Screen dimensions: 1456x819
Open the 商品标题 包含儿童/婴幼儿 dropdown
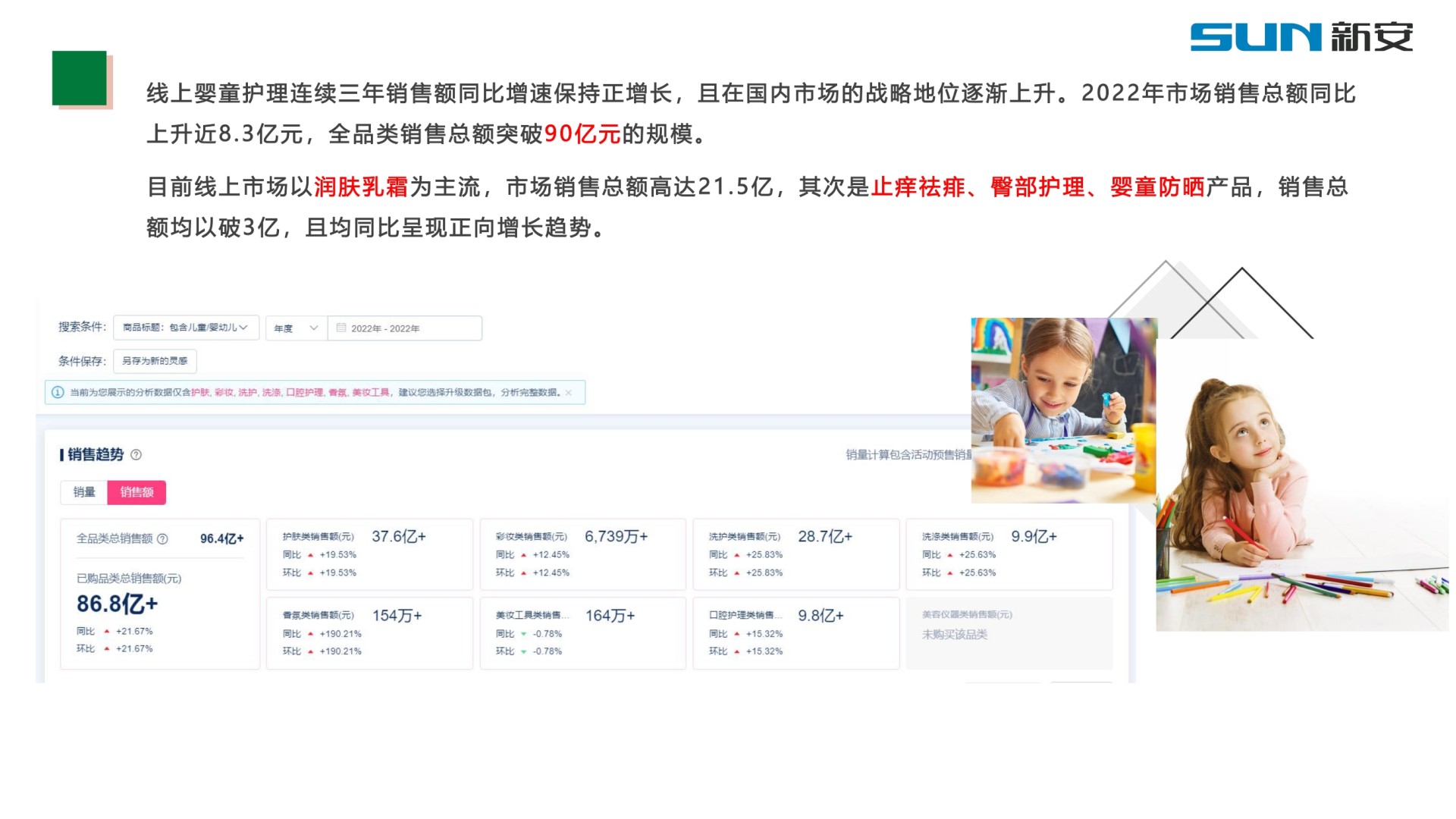(x=186, y=328)
